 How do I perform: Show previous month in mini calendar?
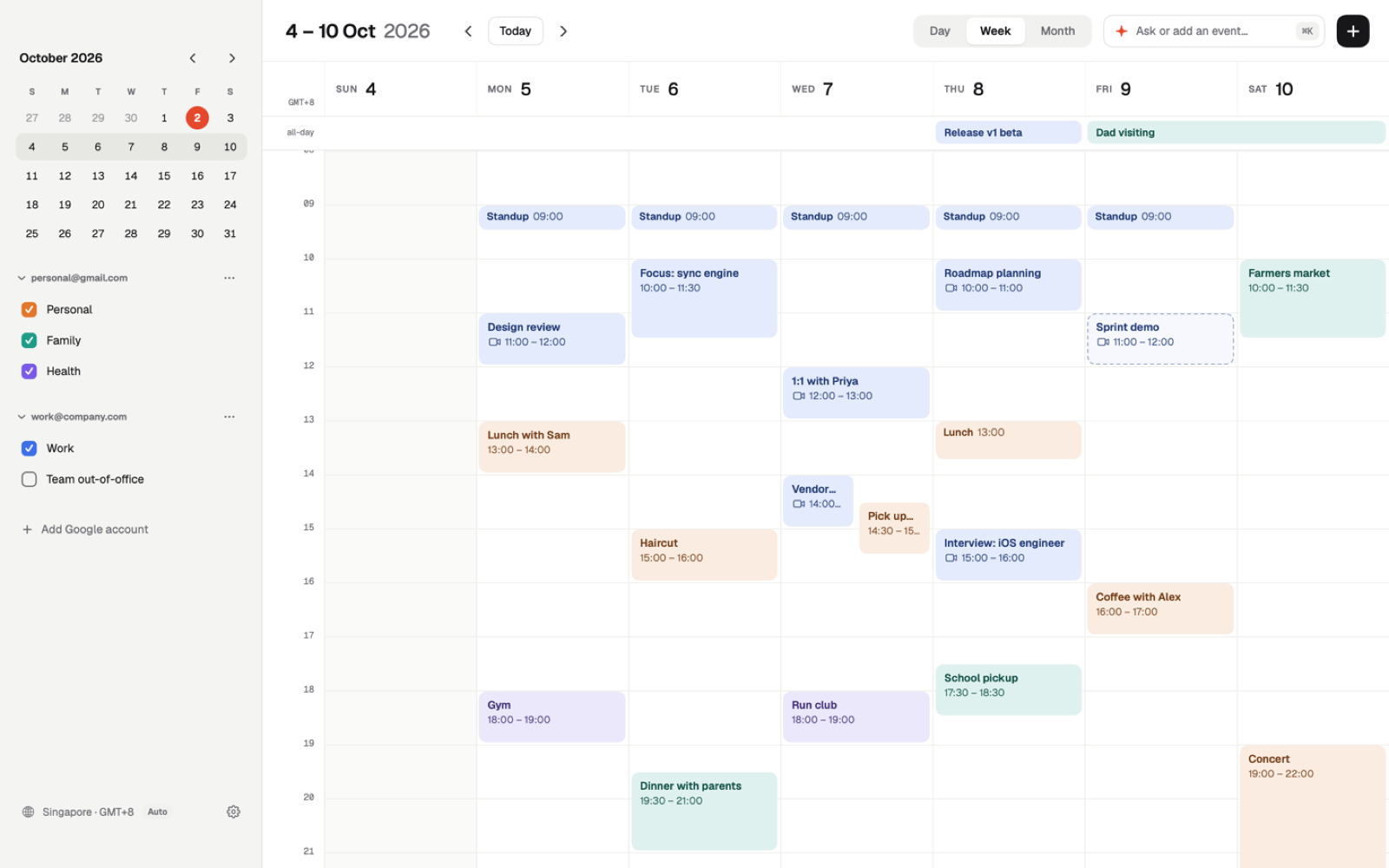coord(193,58)
